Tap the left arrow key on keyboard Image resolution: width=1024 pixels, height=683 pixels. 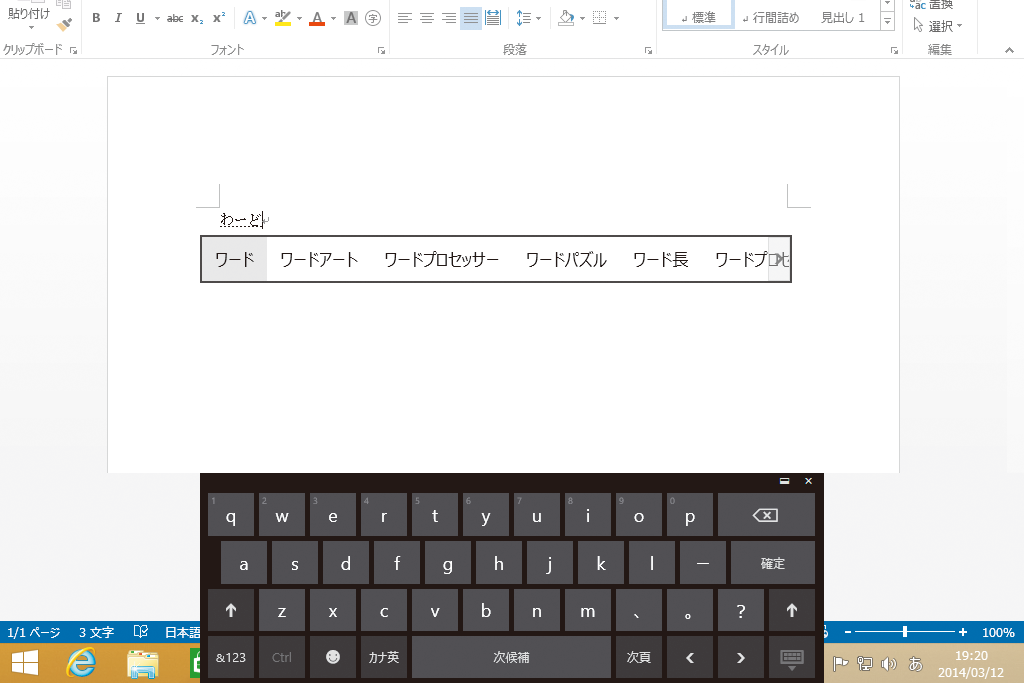click(x=690, y=658)
